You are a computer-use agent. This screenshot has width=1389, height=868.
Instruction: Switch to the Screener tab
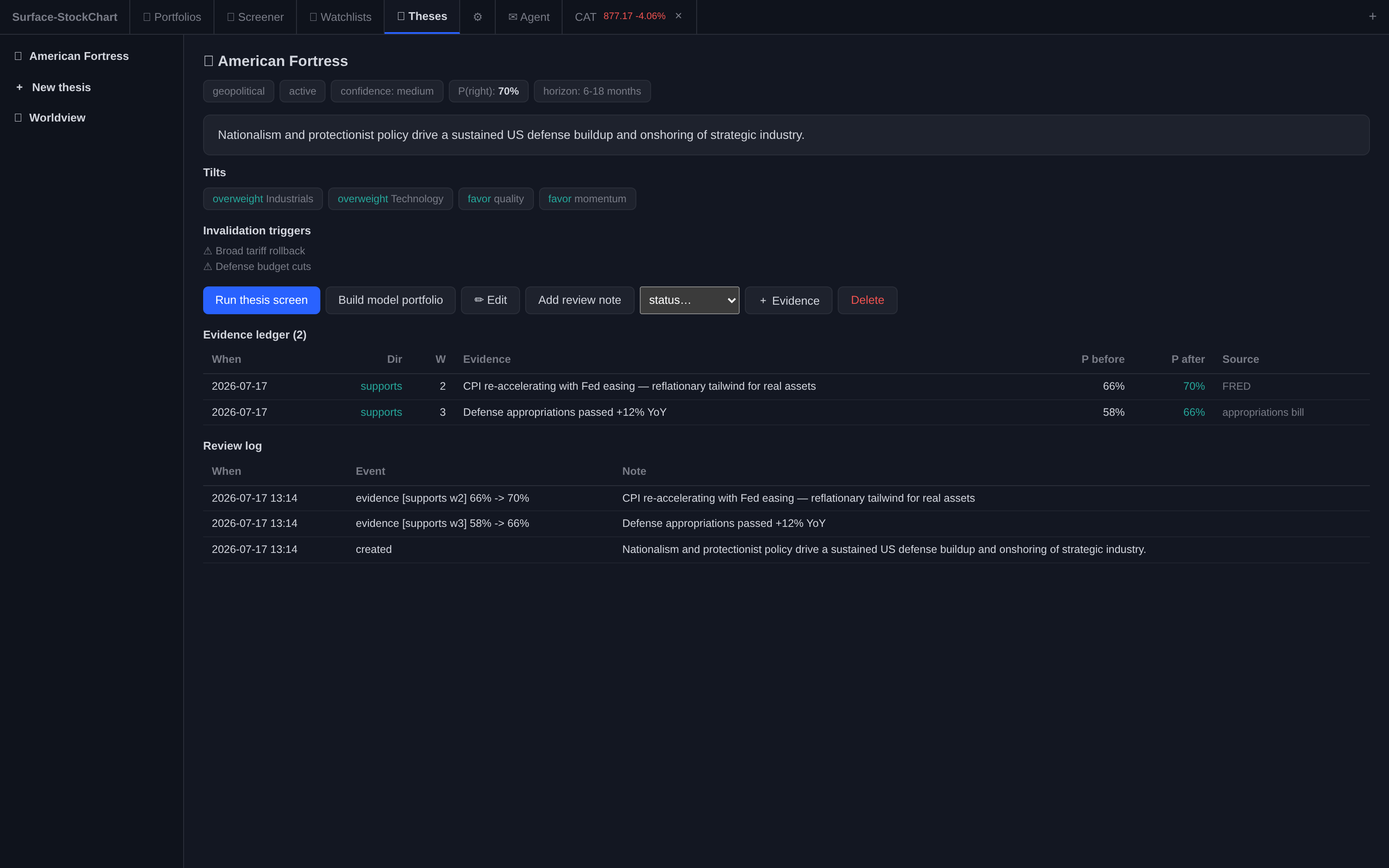pos(255,17)
